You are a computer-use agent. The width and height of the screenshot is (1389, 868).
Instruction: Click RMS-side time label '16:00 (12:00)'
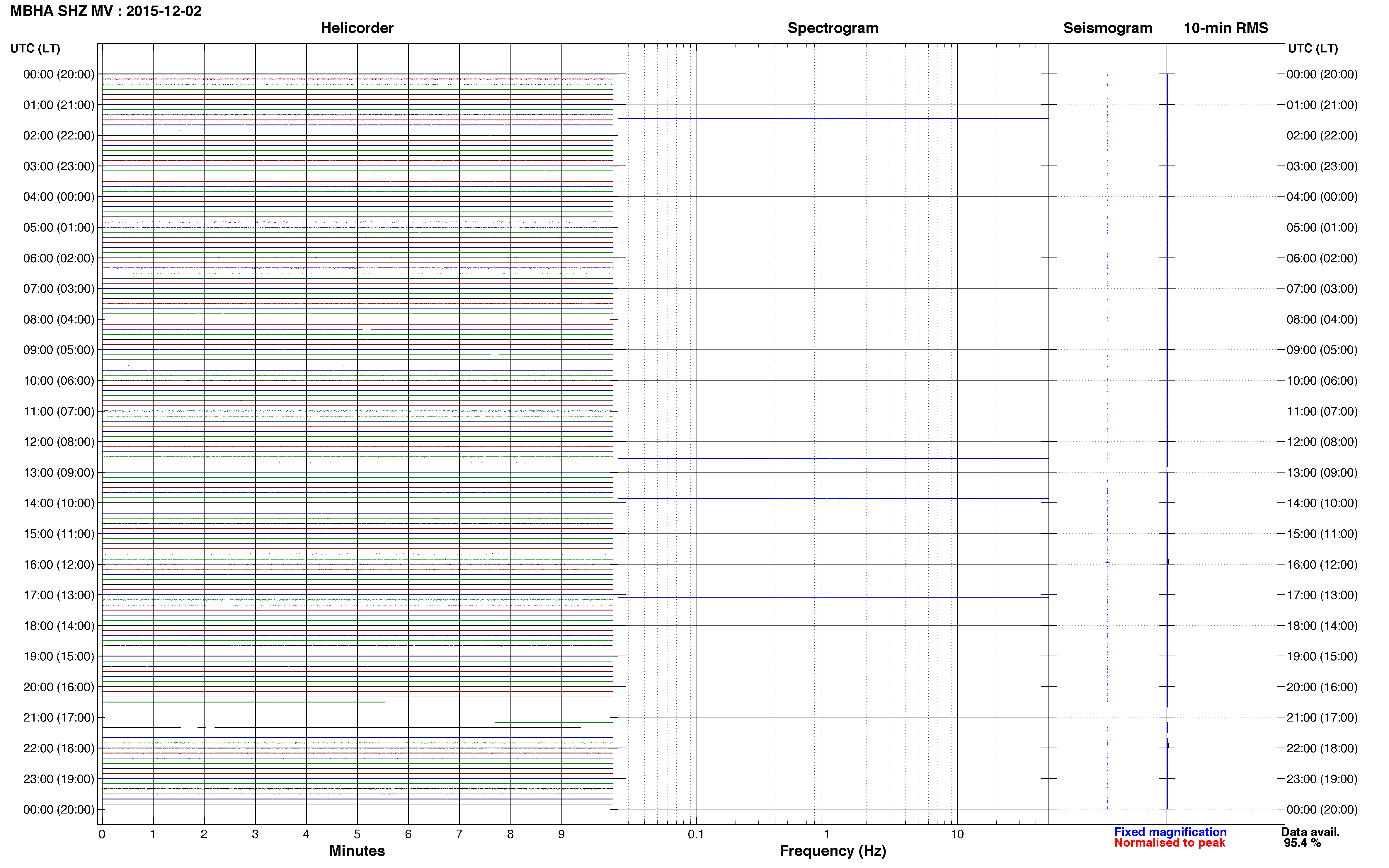click(x=1322, y=565)
